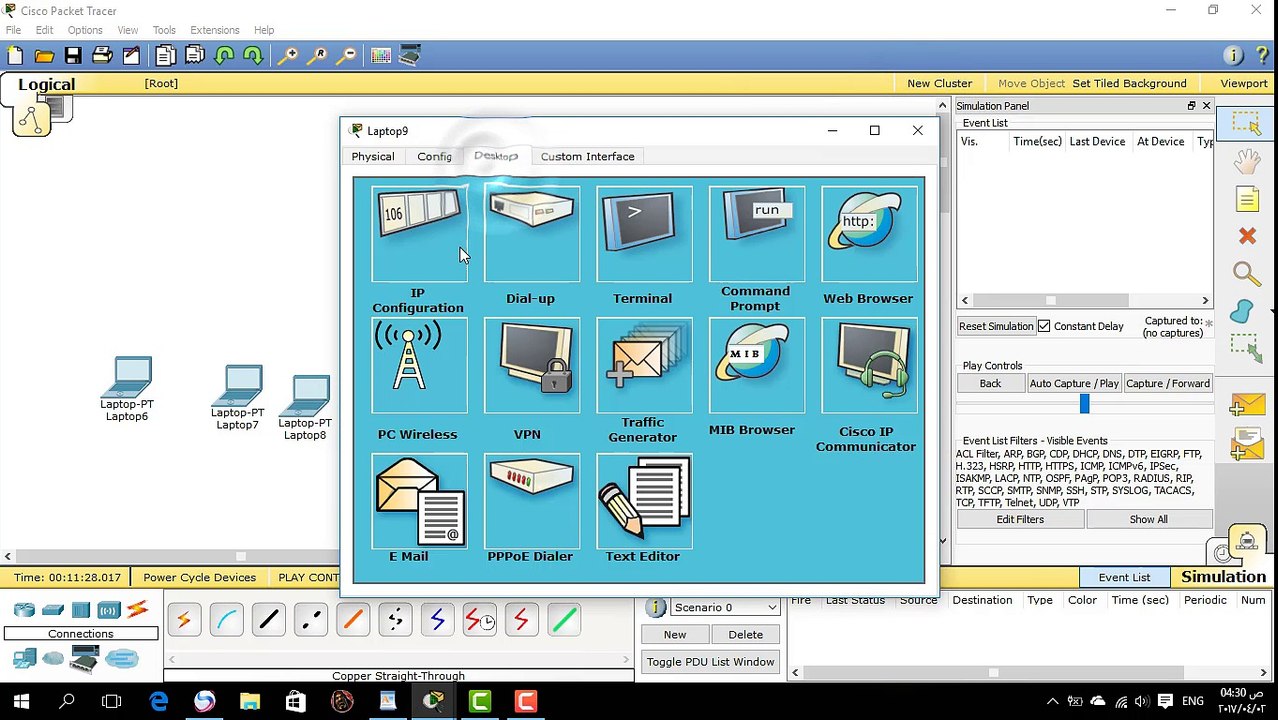Open the drawing palette icon
This screenshot has height=720, width=1278.
tap(381, 56)
